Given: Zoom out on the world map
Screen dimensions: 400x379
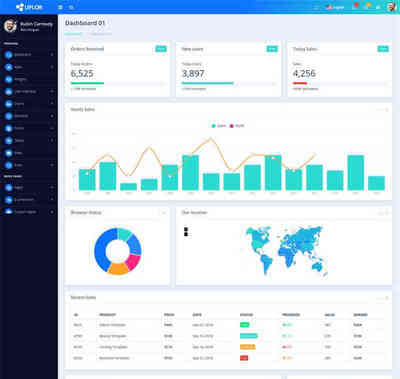Looking at the screenshot, I should [x=186, y=234].
